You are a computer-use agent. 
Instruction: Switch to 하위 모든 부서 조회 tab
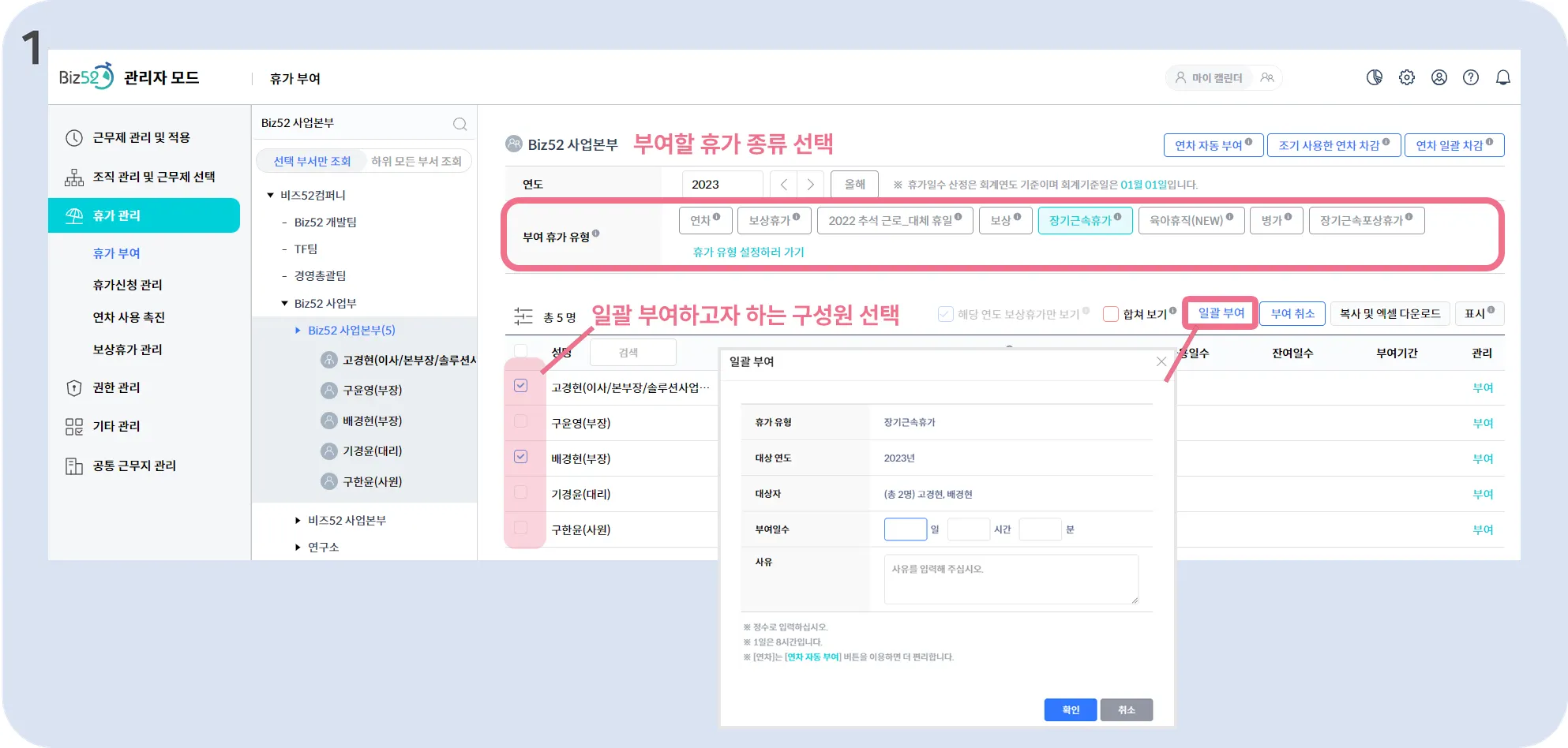click(x=417, y=161)
